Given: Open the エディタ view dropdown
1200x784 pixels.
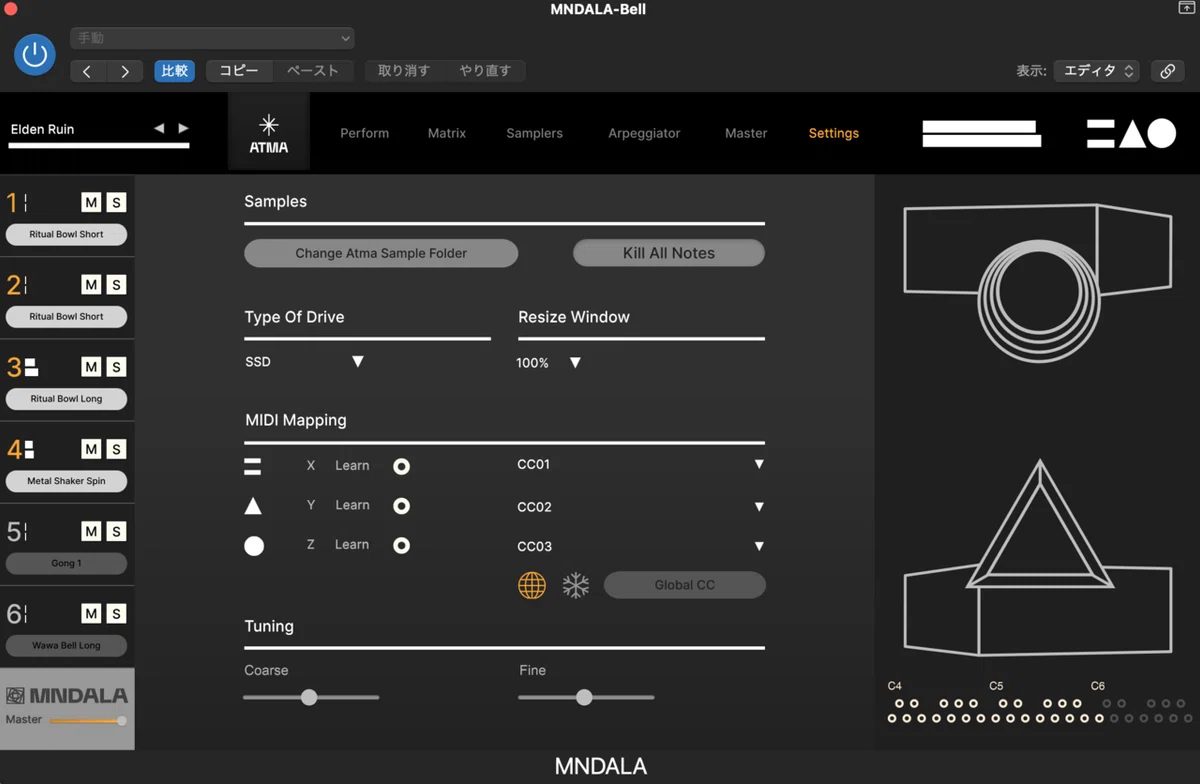Looking at the screenshot, I should tap(1097, 71).
